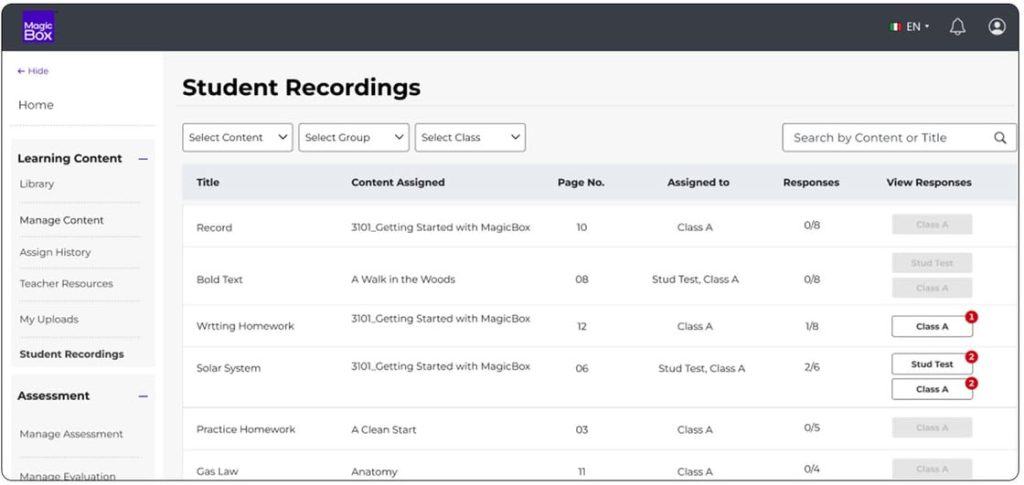Viewport: 1024px width, 485px height.
Task: Click the MagicBox logo
Action: click(x=39, y=27)
